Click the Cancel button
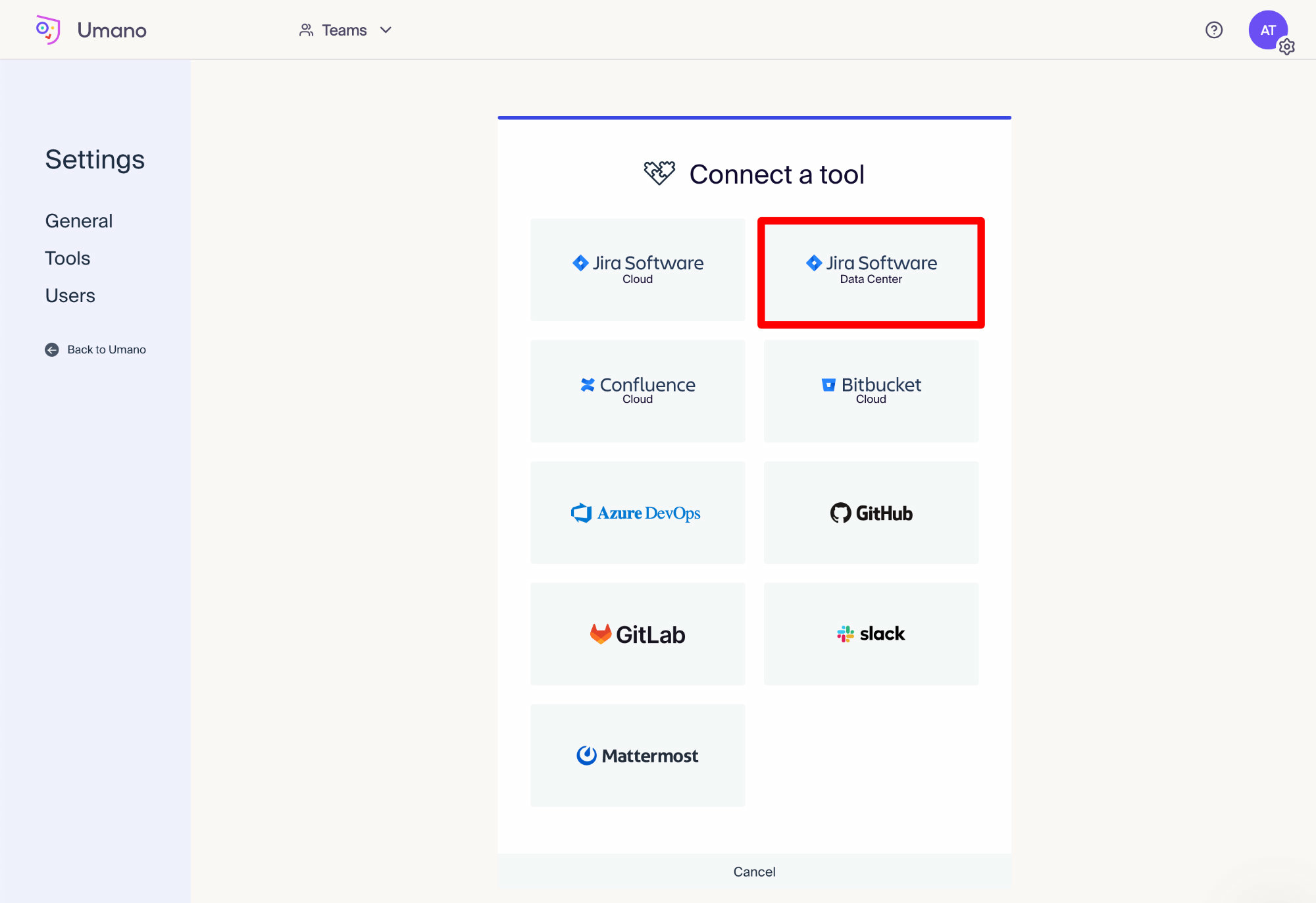The image size is (1316, 903). (x=754, y=871)
